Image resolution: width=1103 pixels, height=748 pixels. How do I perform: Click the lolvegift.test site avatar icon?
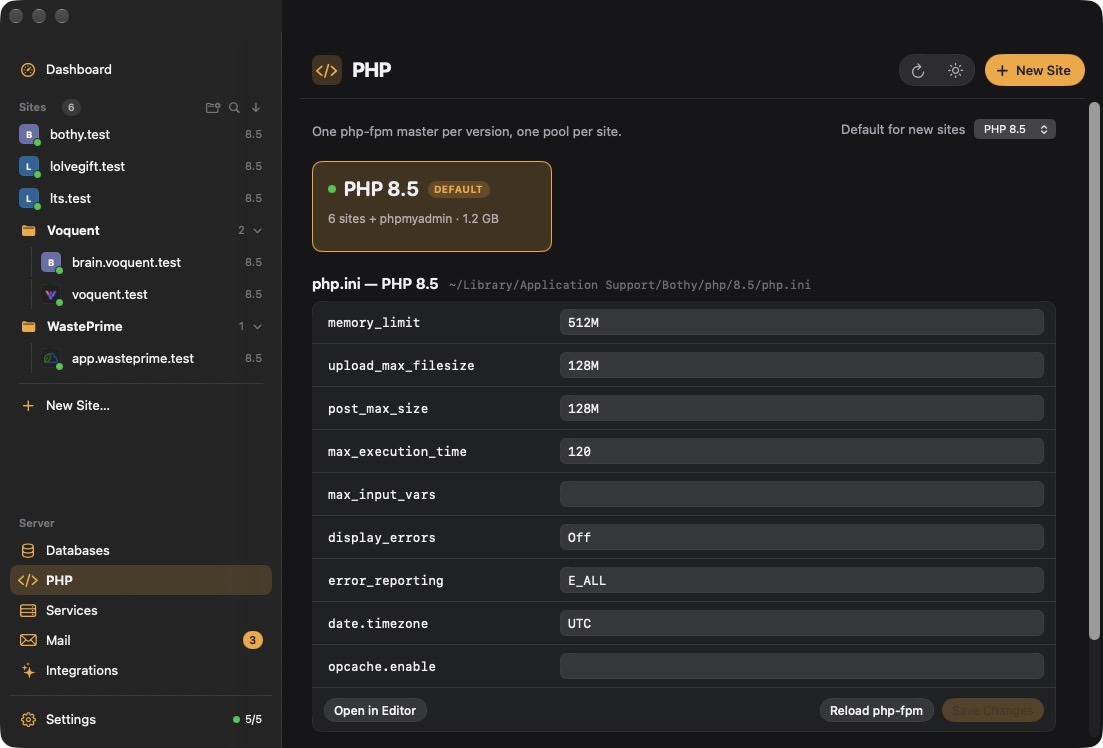[29, 166]
